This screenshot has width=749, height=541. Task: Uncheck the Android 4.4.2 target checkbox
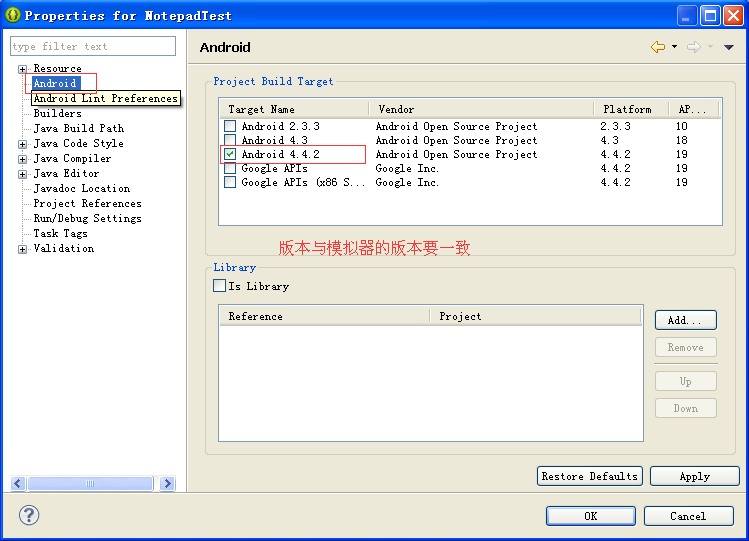(230, 154)
